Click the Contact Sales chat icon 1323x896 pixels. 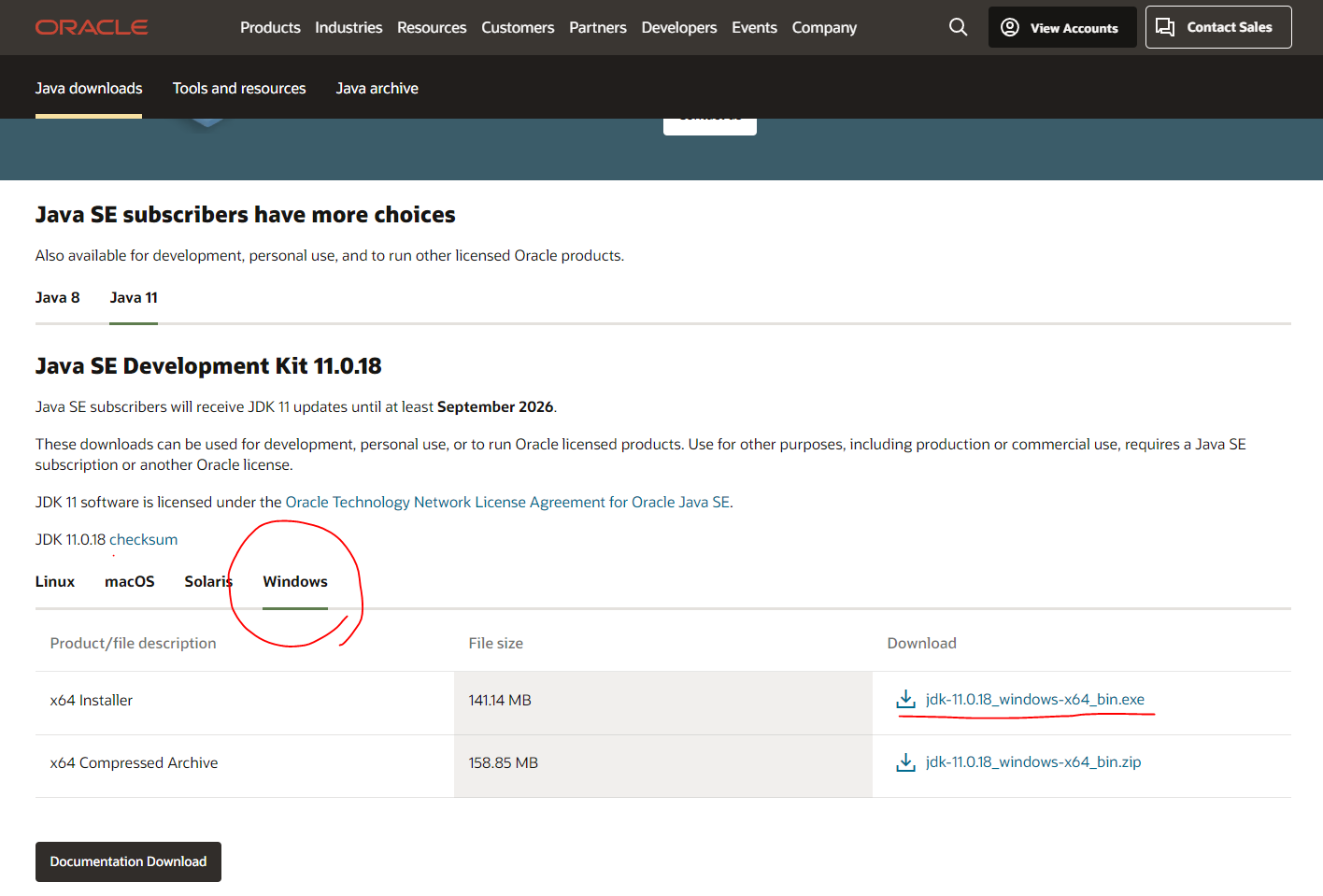[x=1165, y=27]
